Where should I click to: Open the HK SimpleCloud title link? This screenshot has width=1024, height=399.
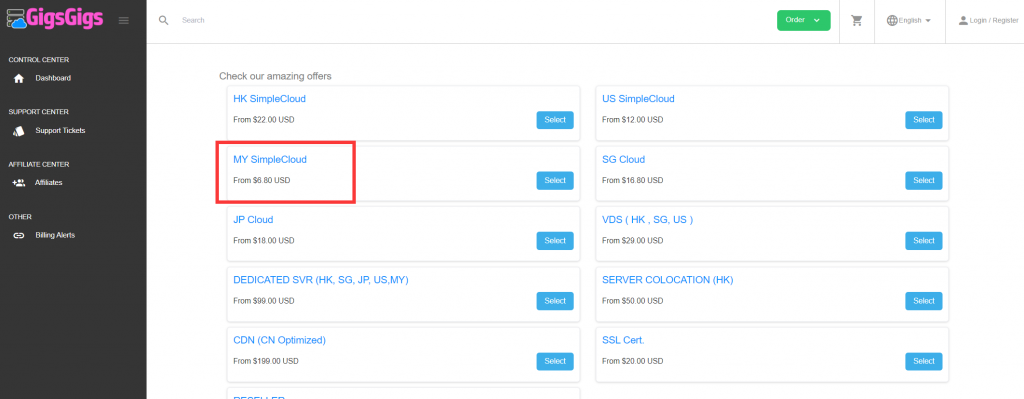(269, 99)
